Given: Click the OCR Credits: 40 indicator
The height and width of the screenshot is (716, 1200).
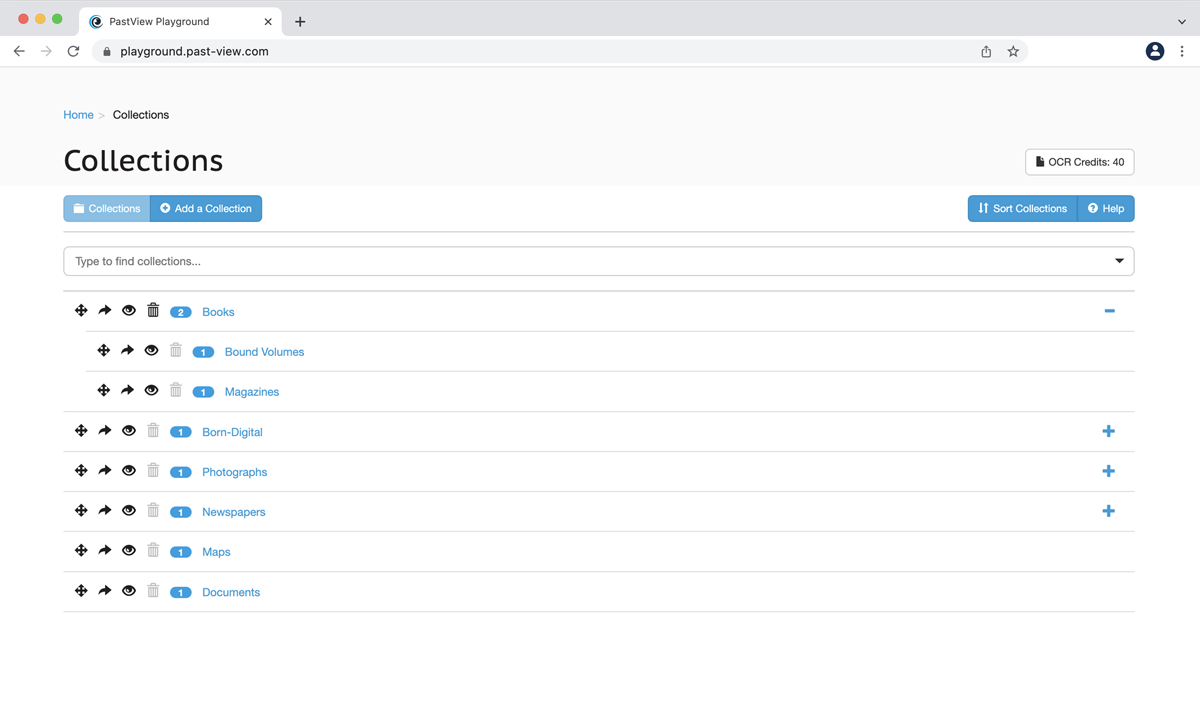Looking at the screenshot, I should tap(1079, 162).
